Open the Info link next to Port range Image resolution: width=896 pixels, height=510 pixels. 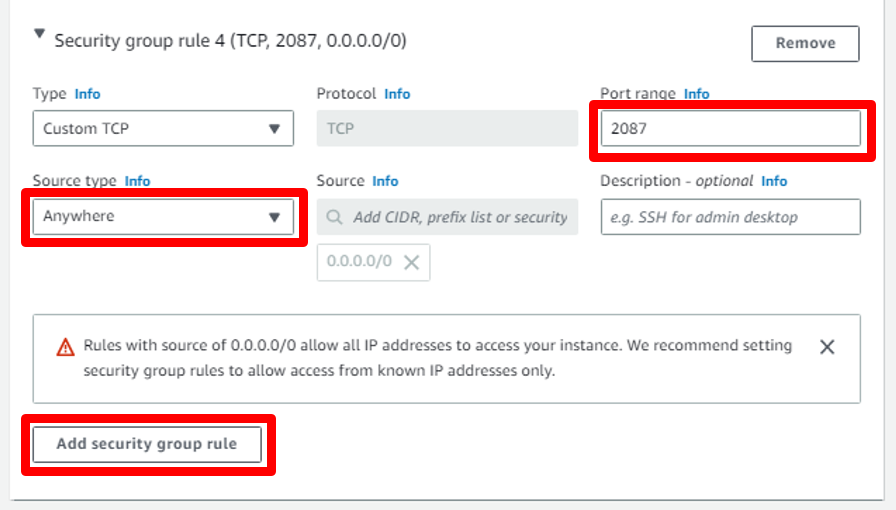click(x=697, y=94)
